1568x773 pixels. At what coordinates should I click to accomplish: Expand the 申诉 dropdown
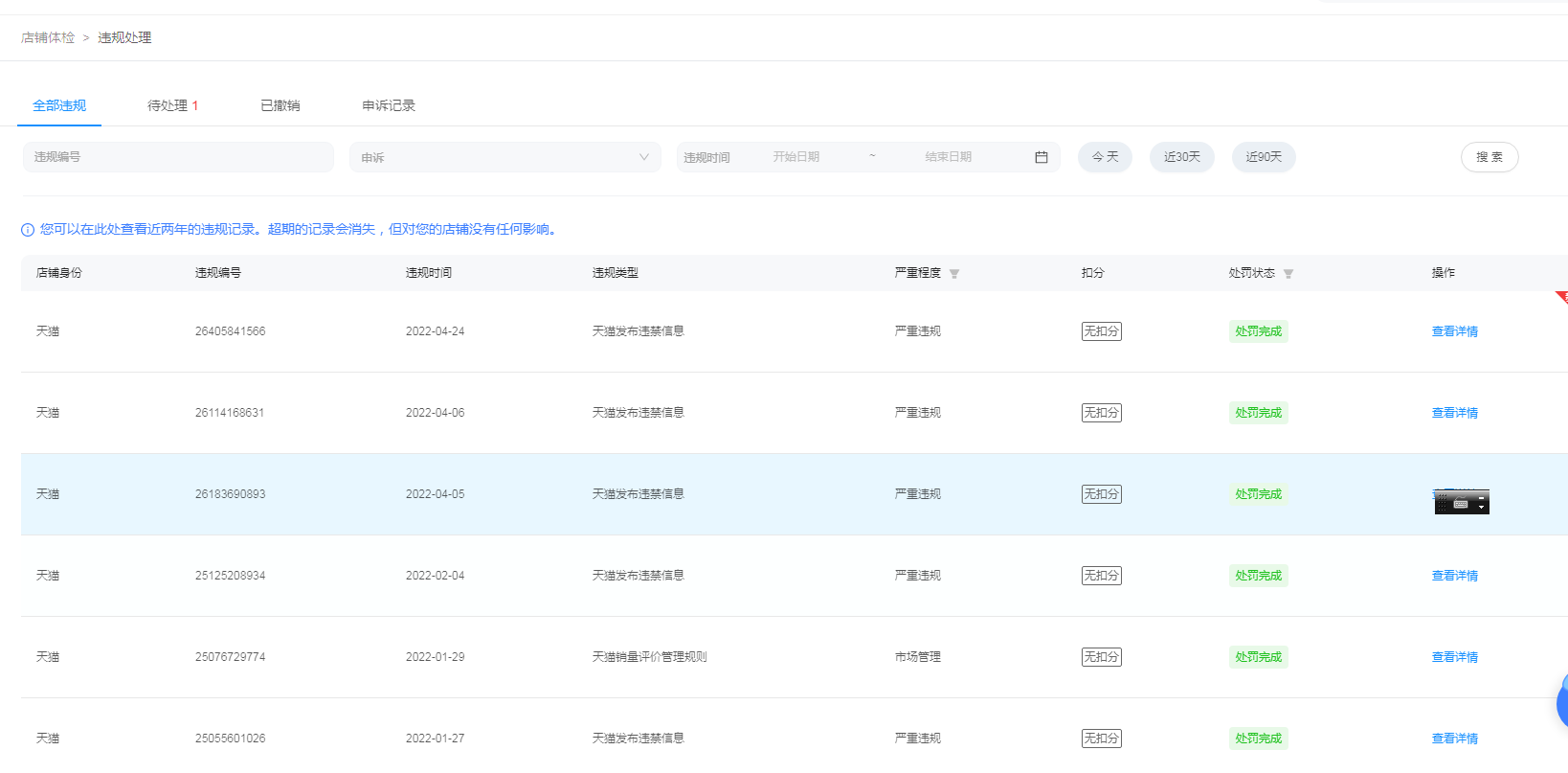point(504,157)
